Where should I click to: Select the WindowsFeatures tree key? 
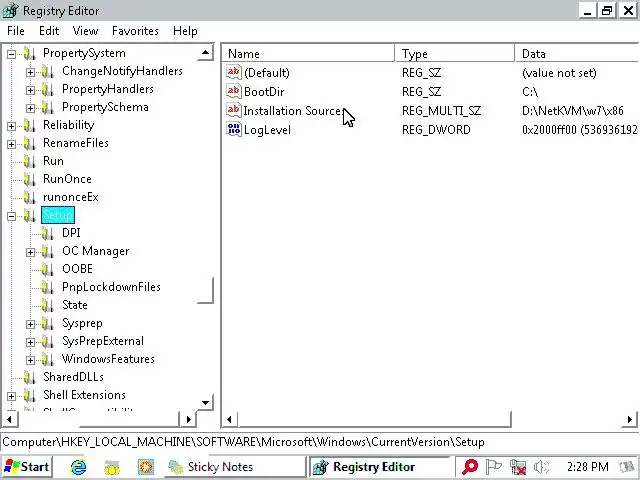(108, 359)
